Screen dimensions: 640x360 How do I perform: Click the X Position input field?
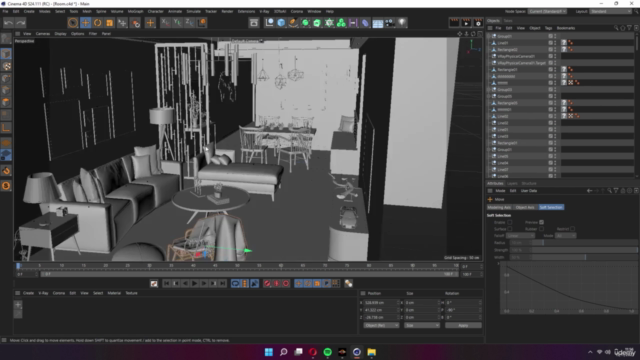click(x=381, y=303)
